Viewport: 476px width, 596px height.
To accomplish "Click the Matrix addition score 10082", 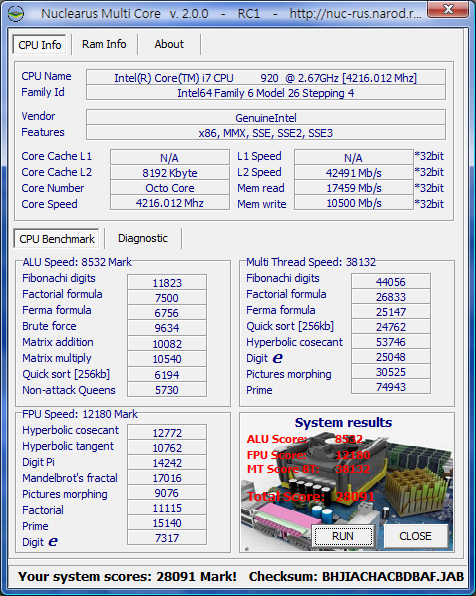I will coord(167,343).
